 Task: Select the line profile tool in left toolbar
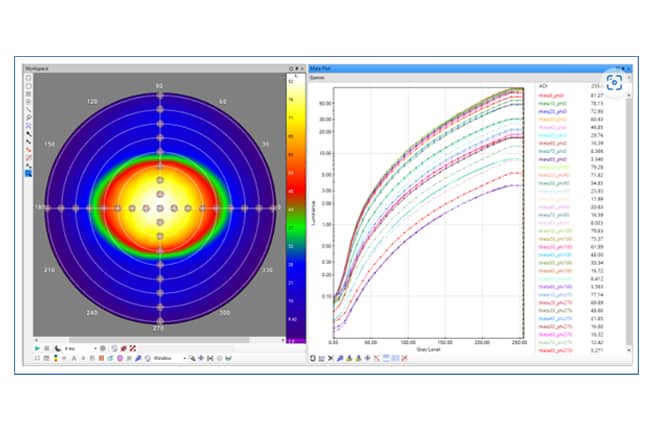[x=28, y=110]
